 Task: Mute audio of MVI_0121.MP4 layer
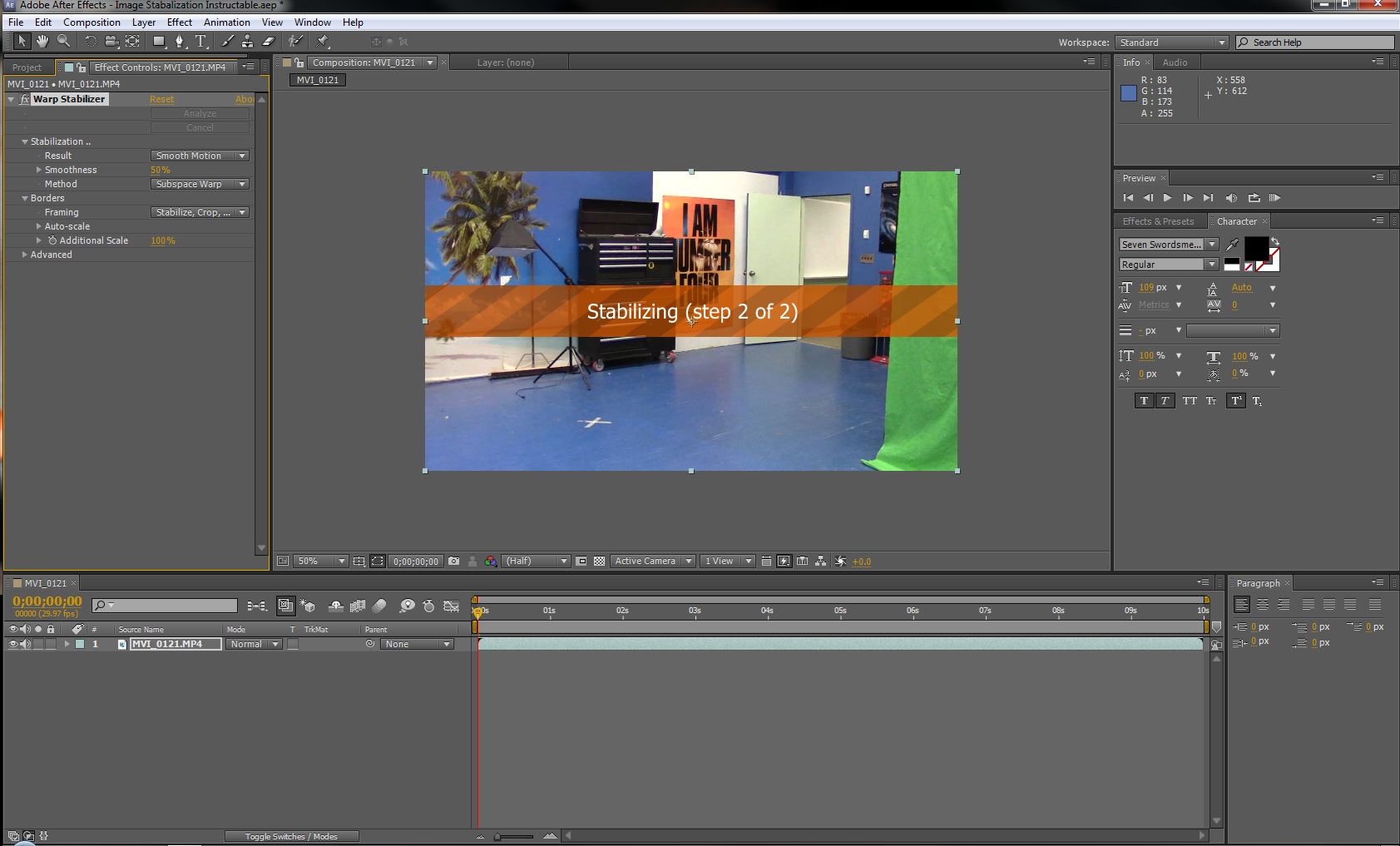[25, 644]
